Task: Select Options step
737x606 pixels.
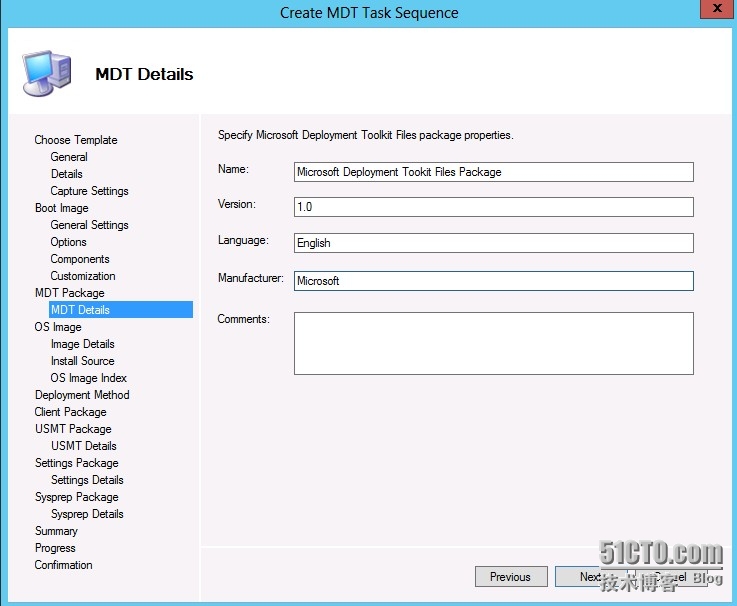Action: (69, 242)
